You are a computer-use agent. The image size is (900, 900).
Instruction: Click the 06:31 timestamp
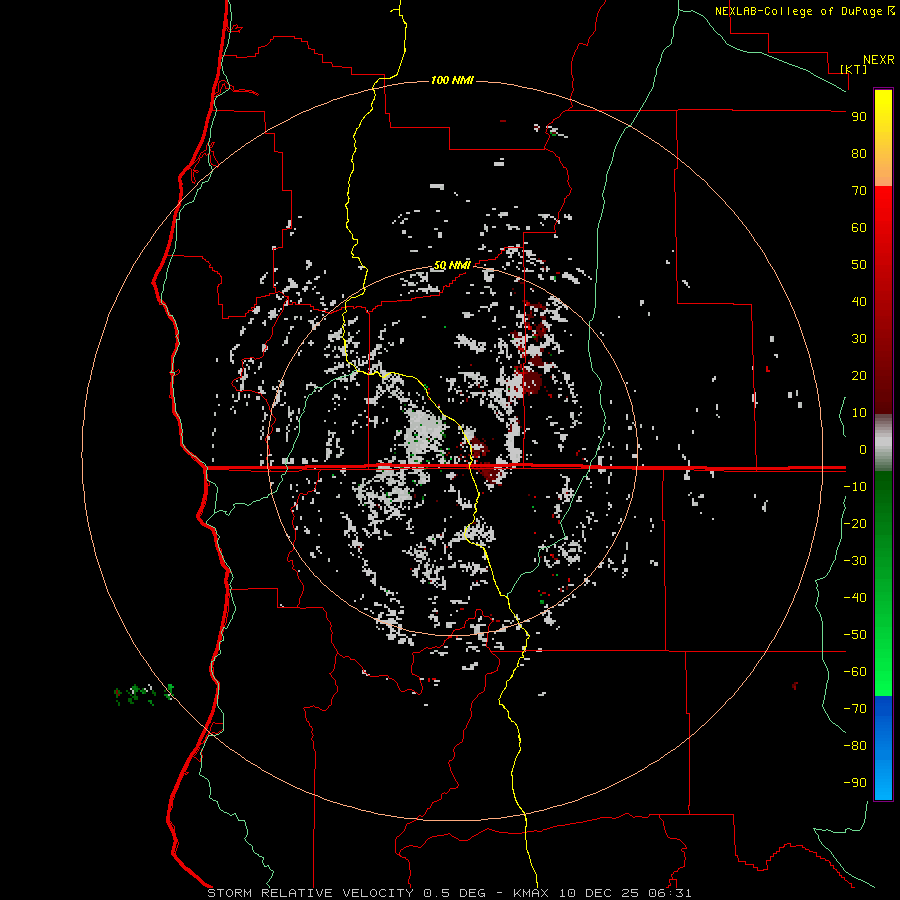click(670, 893)
